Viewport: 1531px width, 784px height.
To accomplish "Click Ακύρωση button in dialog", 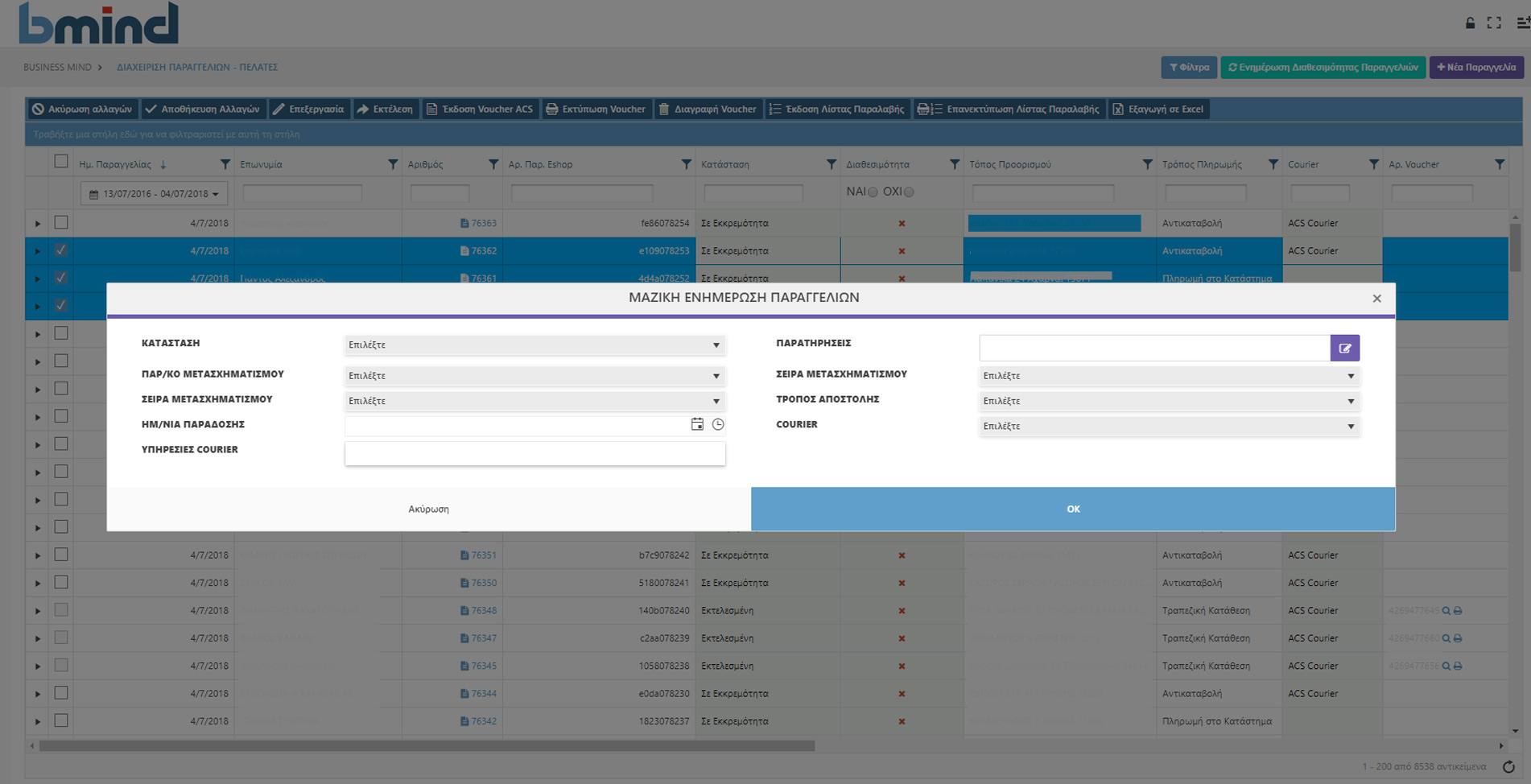I will coord(428,509).
